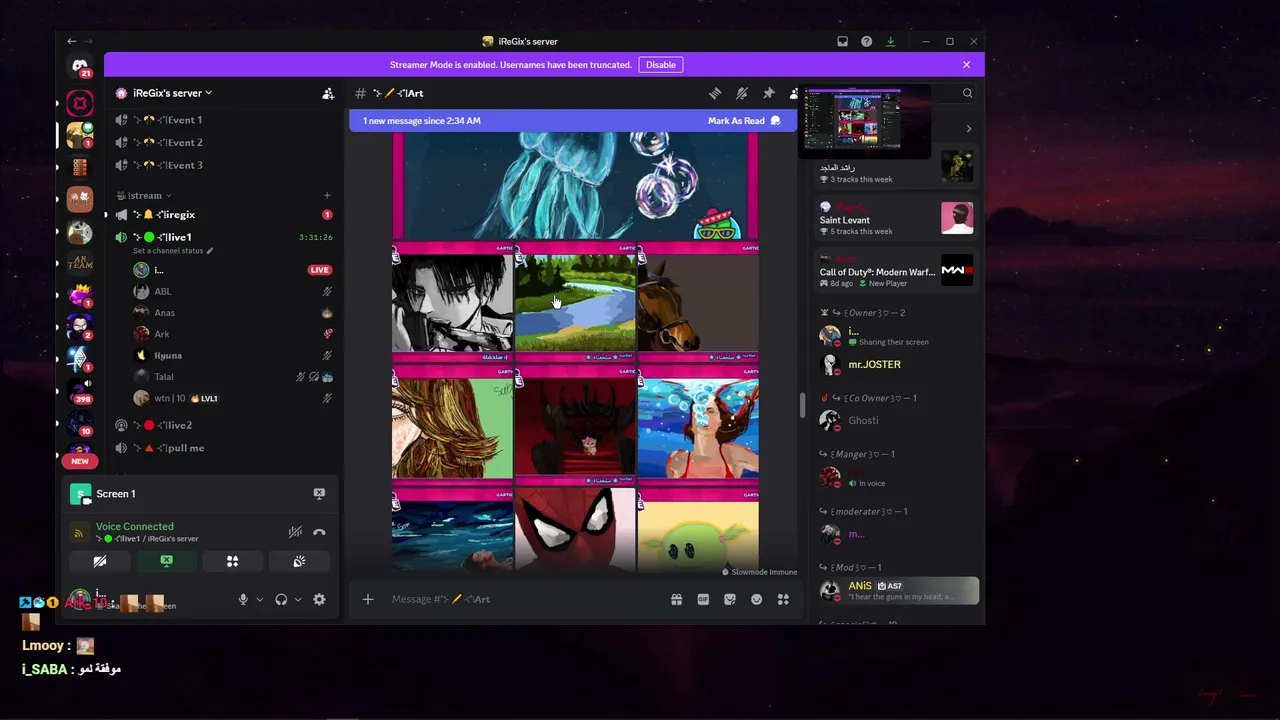Open the Event 2 voice channel

tap(225, 143)
